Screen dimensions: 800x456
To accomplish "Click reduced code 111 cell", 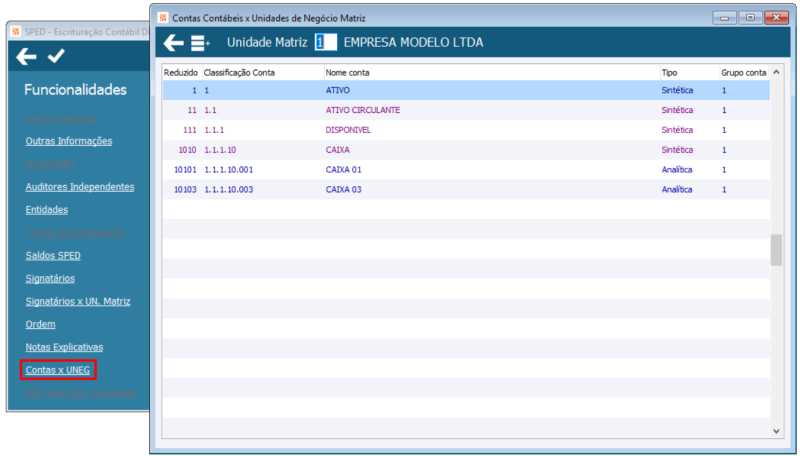I will [190, 130].
